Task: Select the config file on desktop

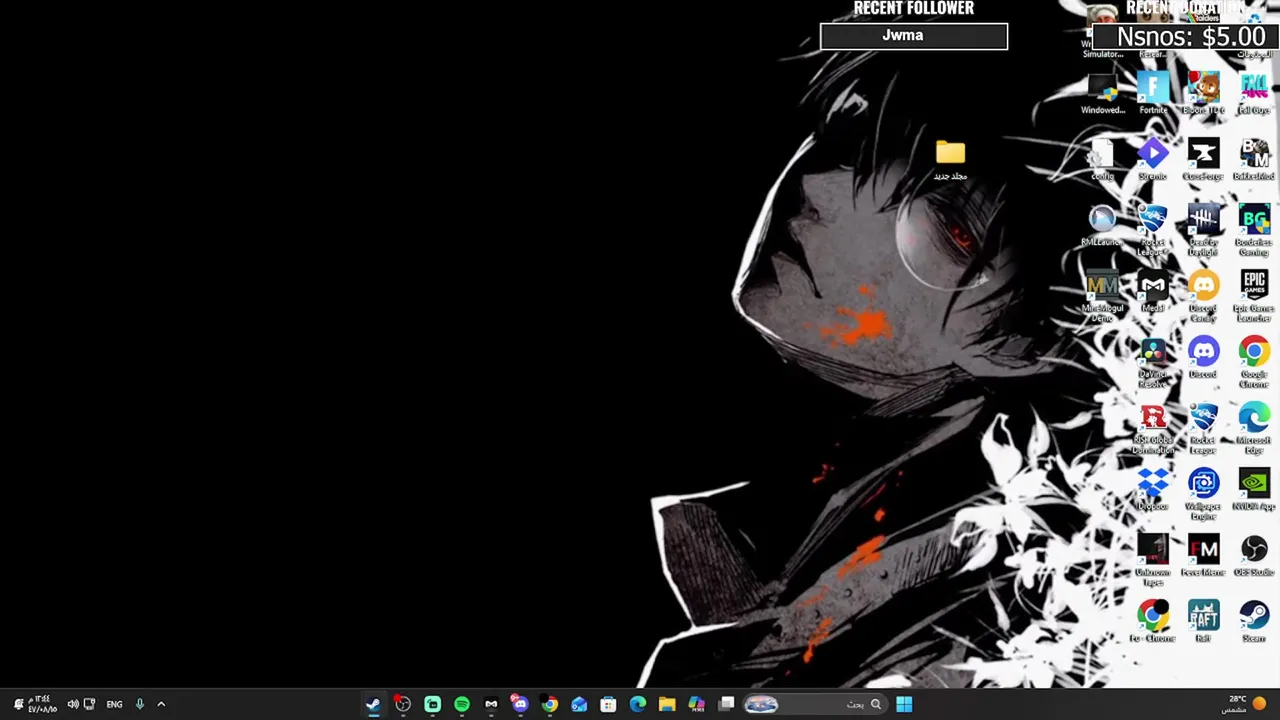Action: 1102,160
